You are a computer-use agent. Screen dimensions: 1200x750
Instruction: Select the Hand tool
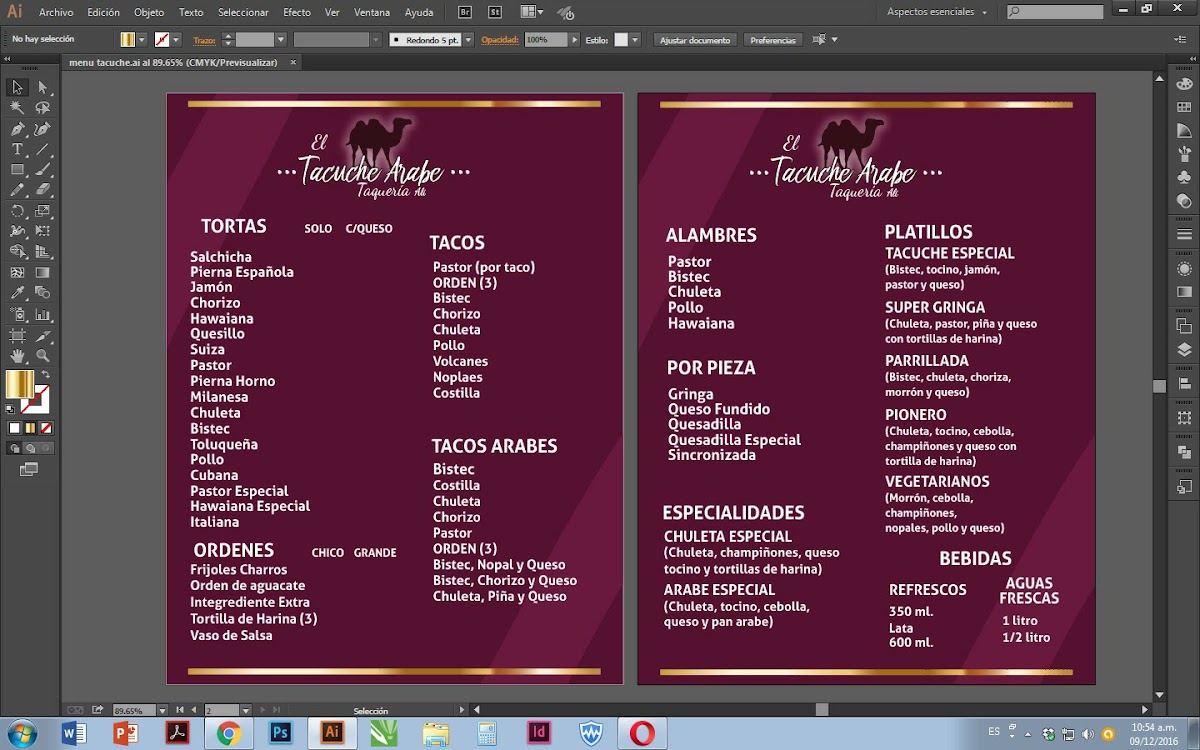(x=17, y=355)
